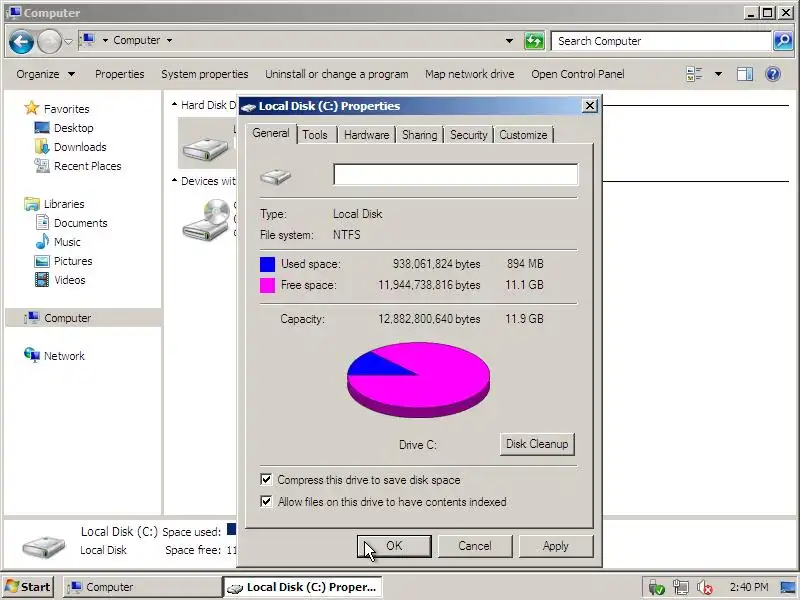Click the Favorites star icon

tap(32, 108)
